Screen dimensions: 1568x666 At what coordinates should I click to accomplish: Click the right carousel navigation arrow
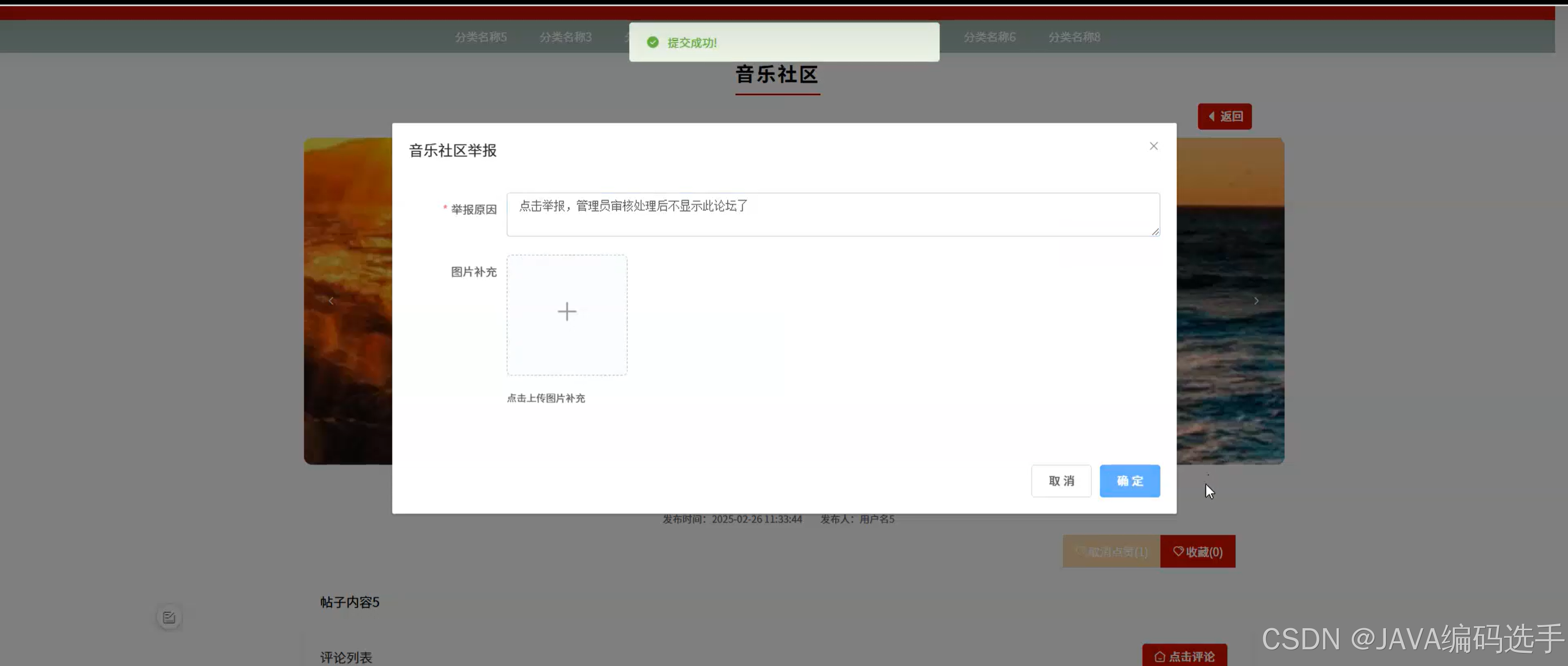(x=1256, y=300)
